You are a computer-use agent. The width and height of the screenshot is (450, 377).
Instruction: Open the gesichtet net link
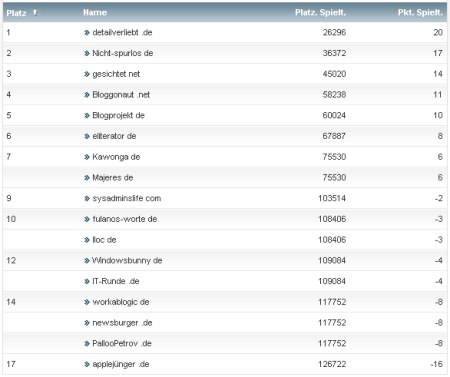click(116, 74)
